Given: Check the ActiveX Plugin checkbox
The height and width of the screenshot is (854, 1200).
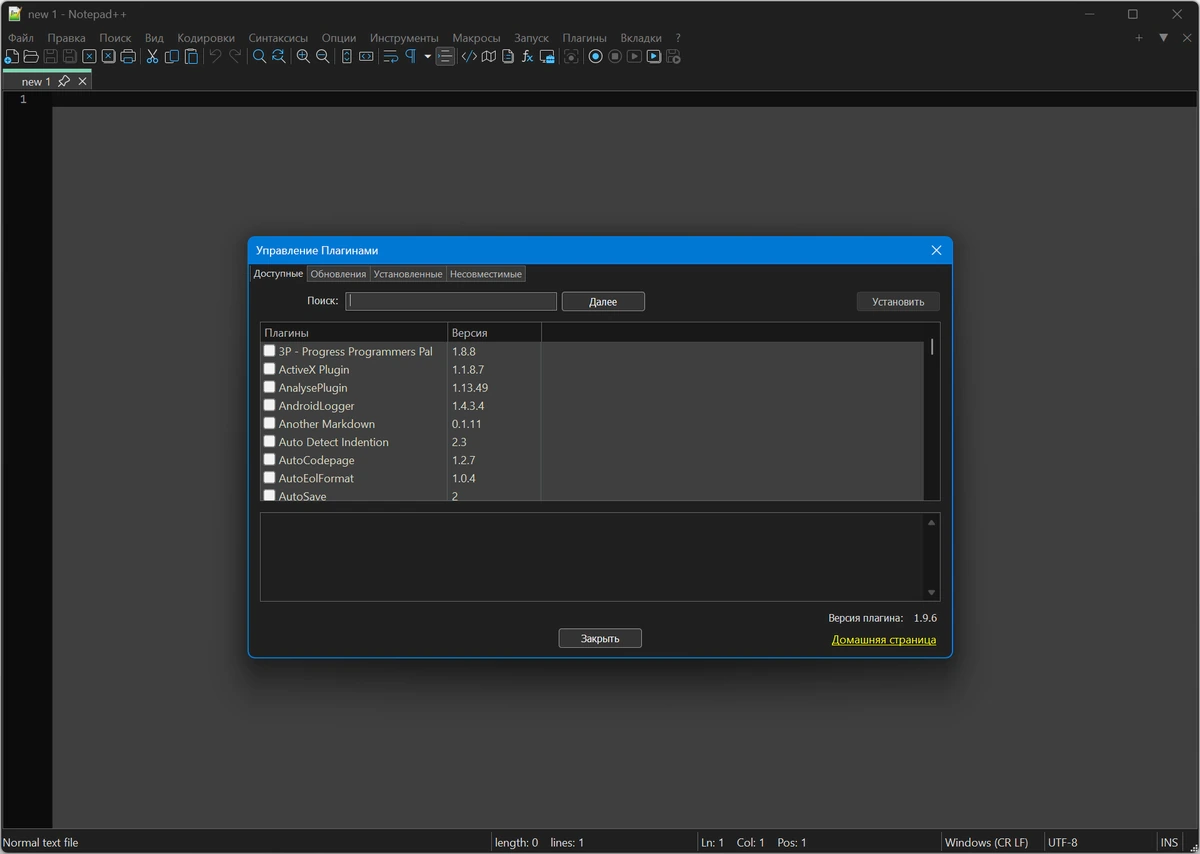Looking at the screenshot, I should point(269,369).
